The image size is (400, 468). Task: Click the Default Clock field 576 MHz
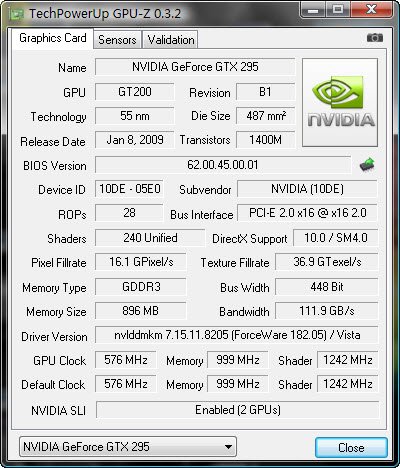pos(126,384)
